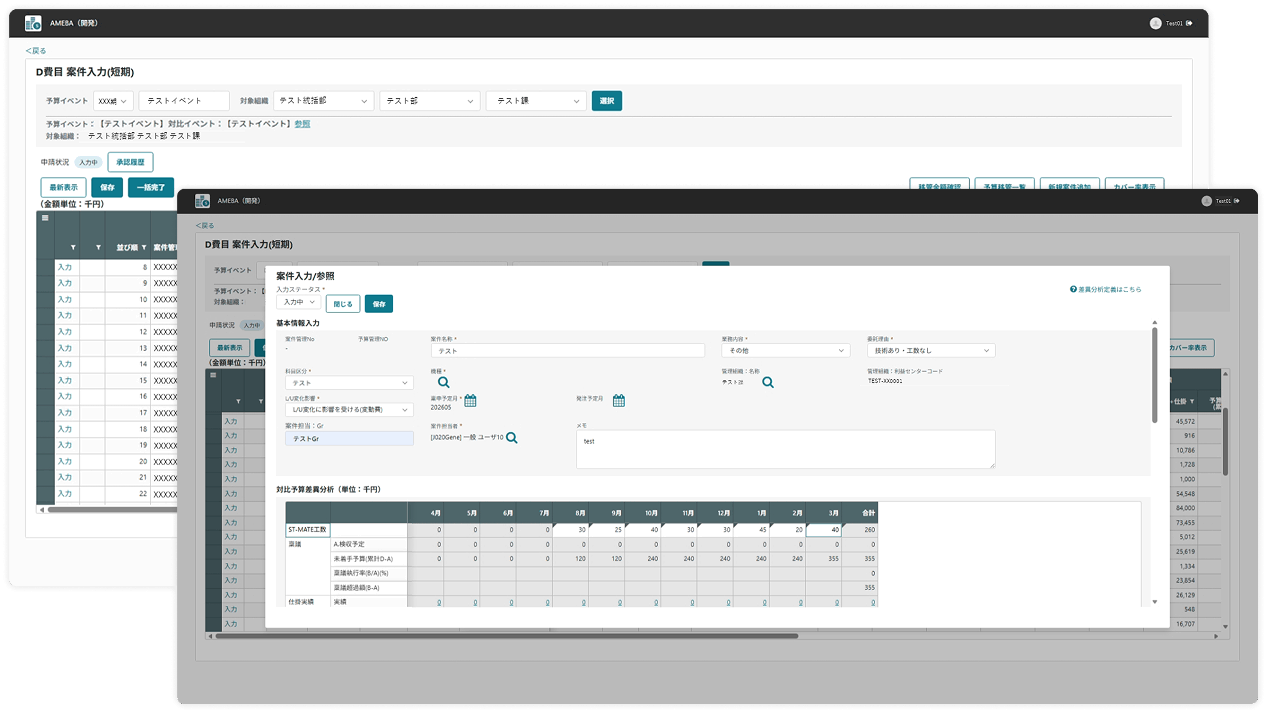Open the 稟申予定月 calendar picker
The width and height of the screenshot is (1268, 718).
pyautogui.click(x=470, y=401)
